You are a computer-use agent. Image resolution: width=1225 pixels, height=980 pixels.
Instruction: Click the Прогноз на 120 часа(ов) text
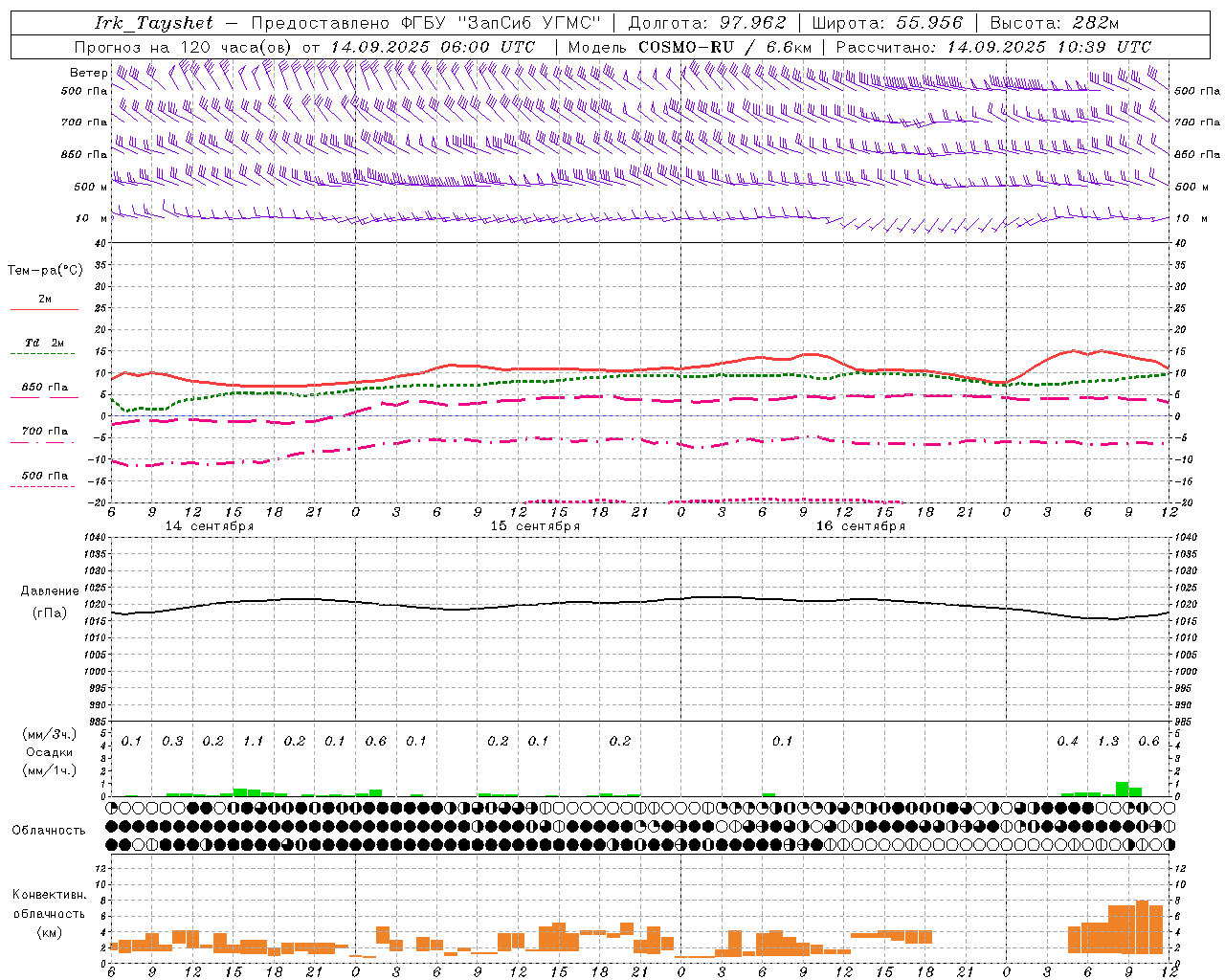[x=184, y=47]
